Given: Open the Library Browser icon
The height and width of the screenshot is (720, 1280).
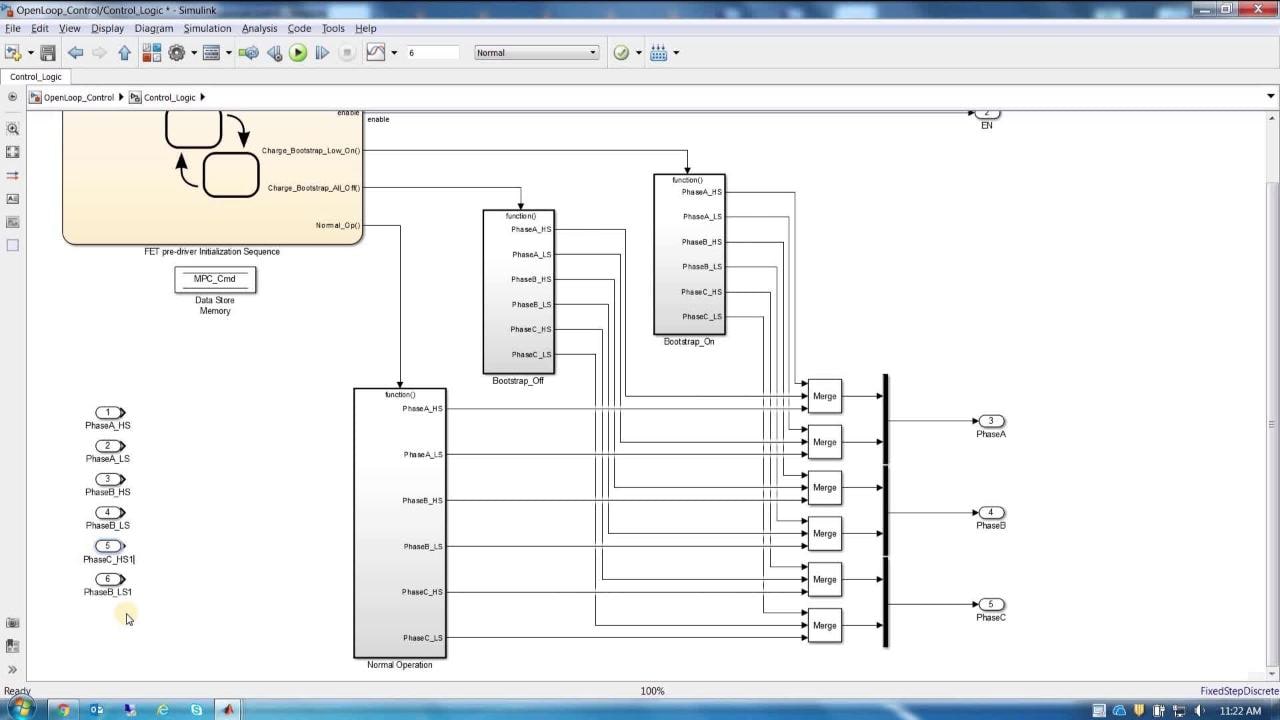Looking at the screenshot, I should [151, 53].
